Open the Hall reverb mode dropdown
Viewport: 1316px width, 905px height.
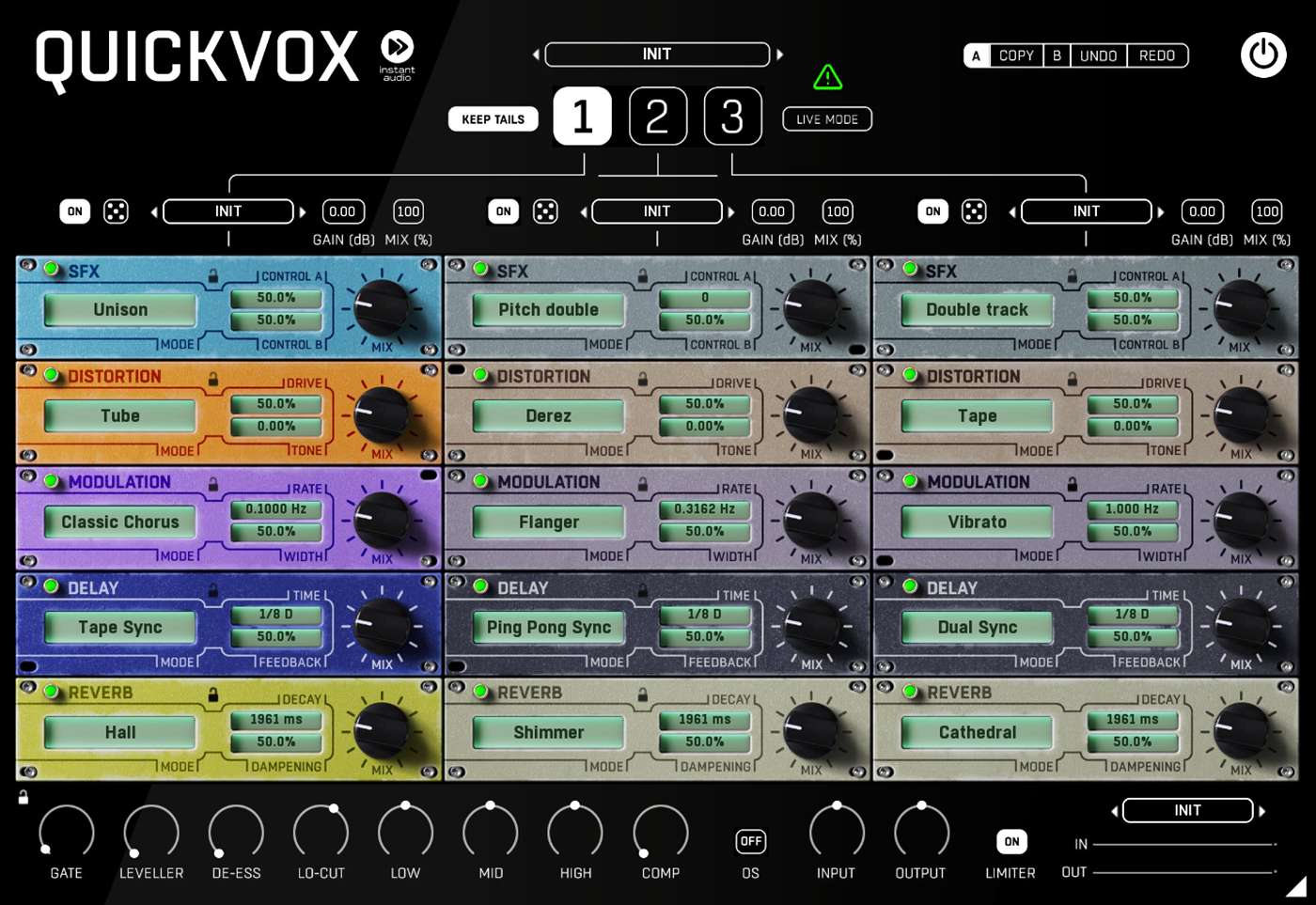tap(120, 732)
